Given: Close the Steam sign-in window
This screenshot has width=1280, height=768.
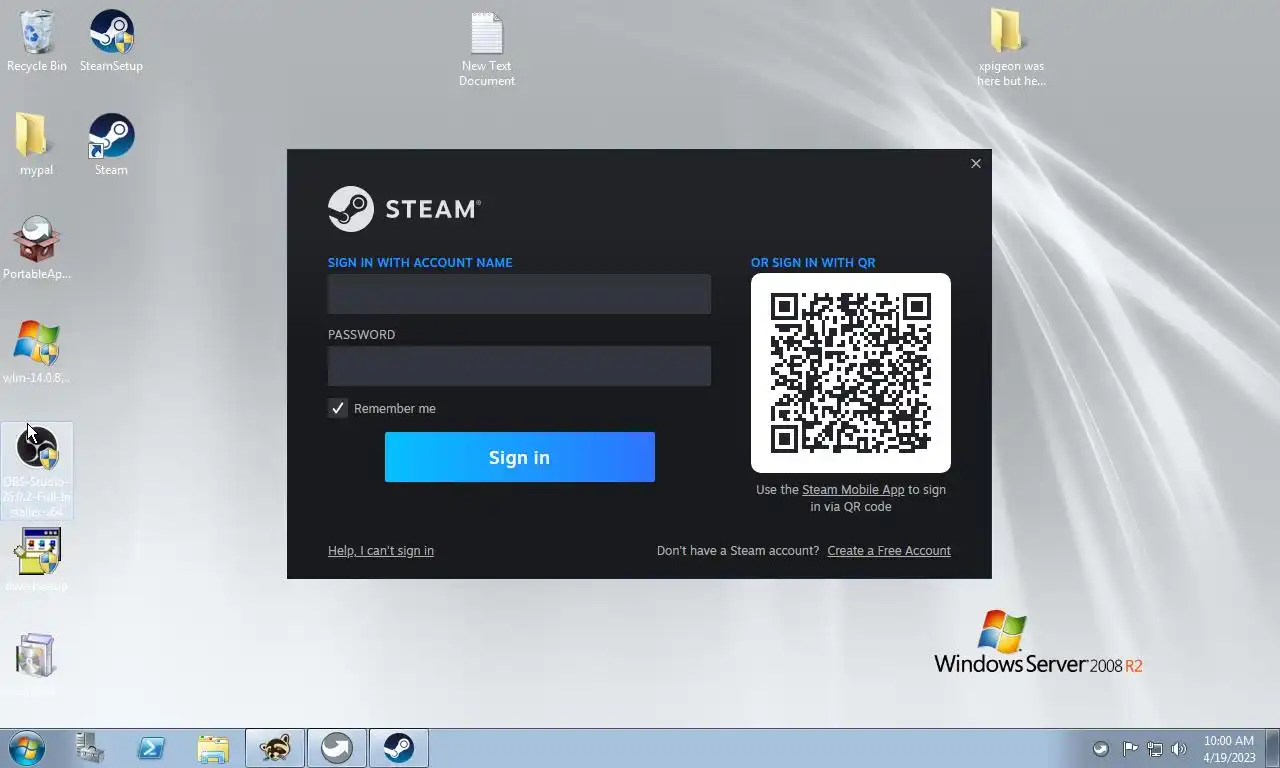Looking at the screenshot, I should click(976, 164).
